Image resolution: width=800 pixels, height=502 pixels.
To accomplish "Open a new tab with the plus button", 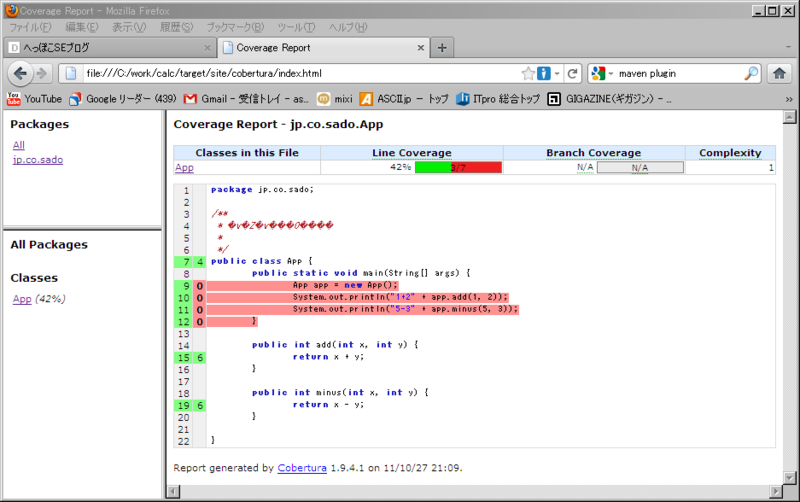I will click(x=442, y=48).
